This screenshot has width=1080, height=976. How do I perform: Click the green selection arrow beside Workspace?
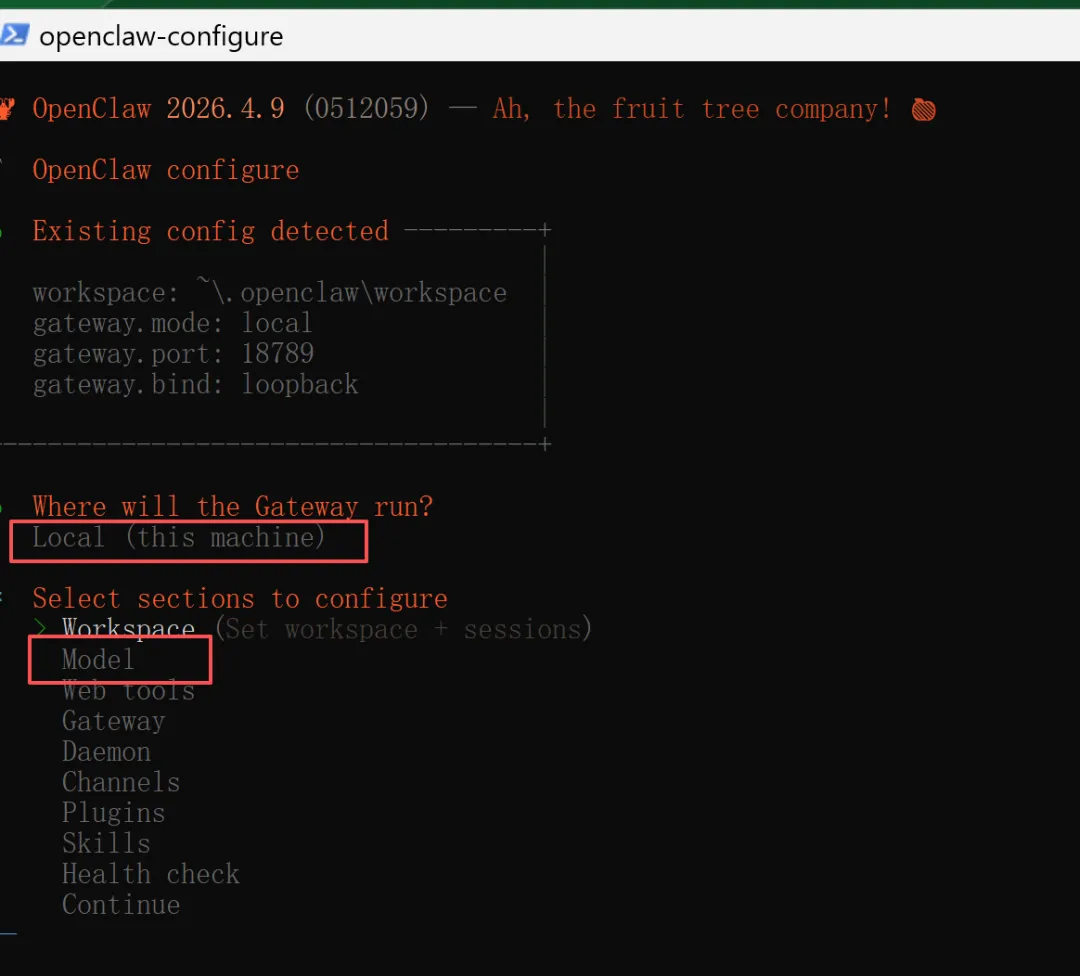[x=40, y=628]
